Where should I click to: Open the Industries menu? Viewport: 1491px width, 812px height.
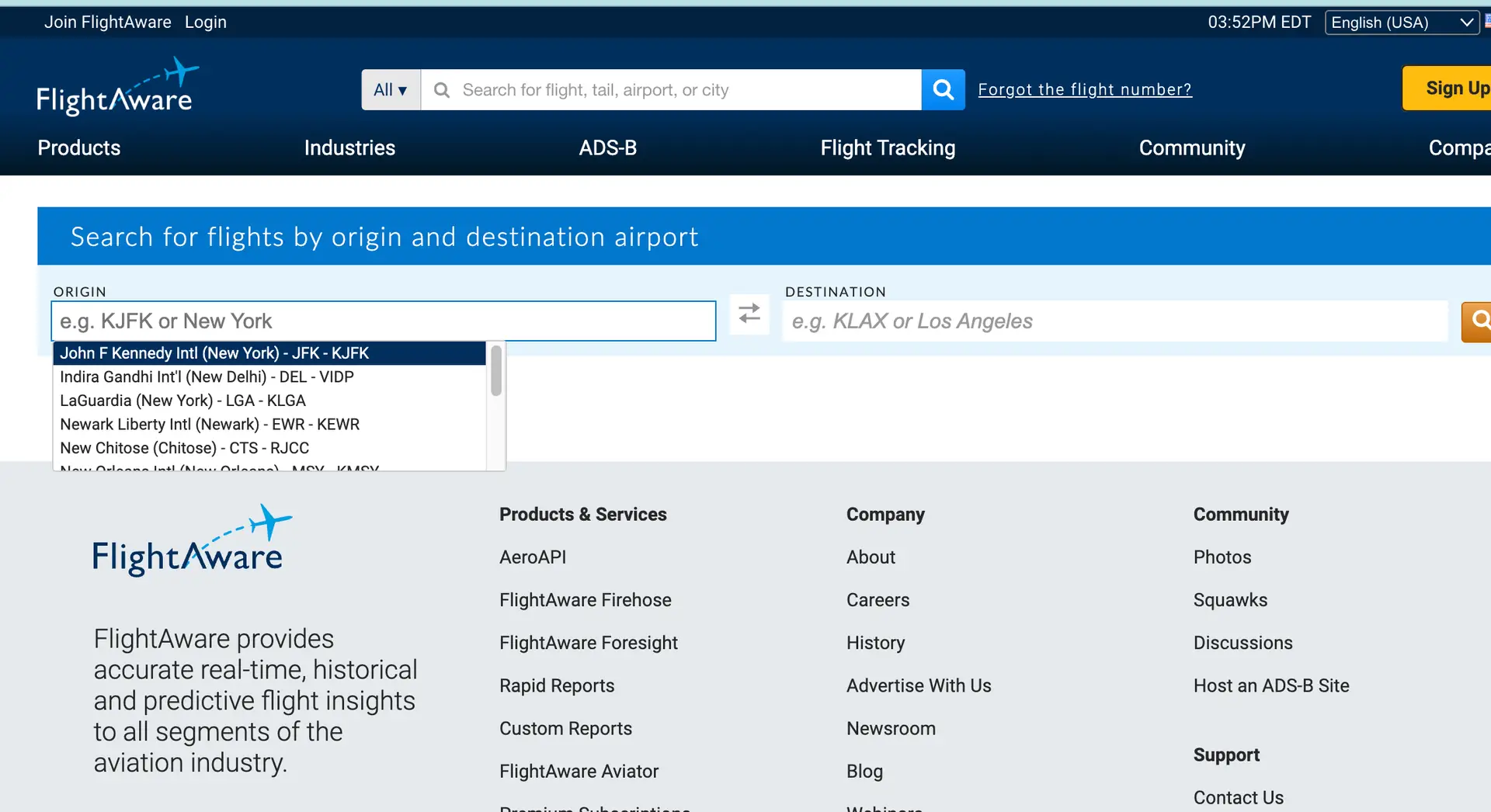[349, 147]
